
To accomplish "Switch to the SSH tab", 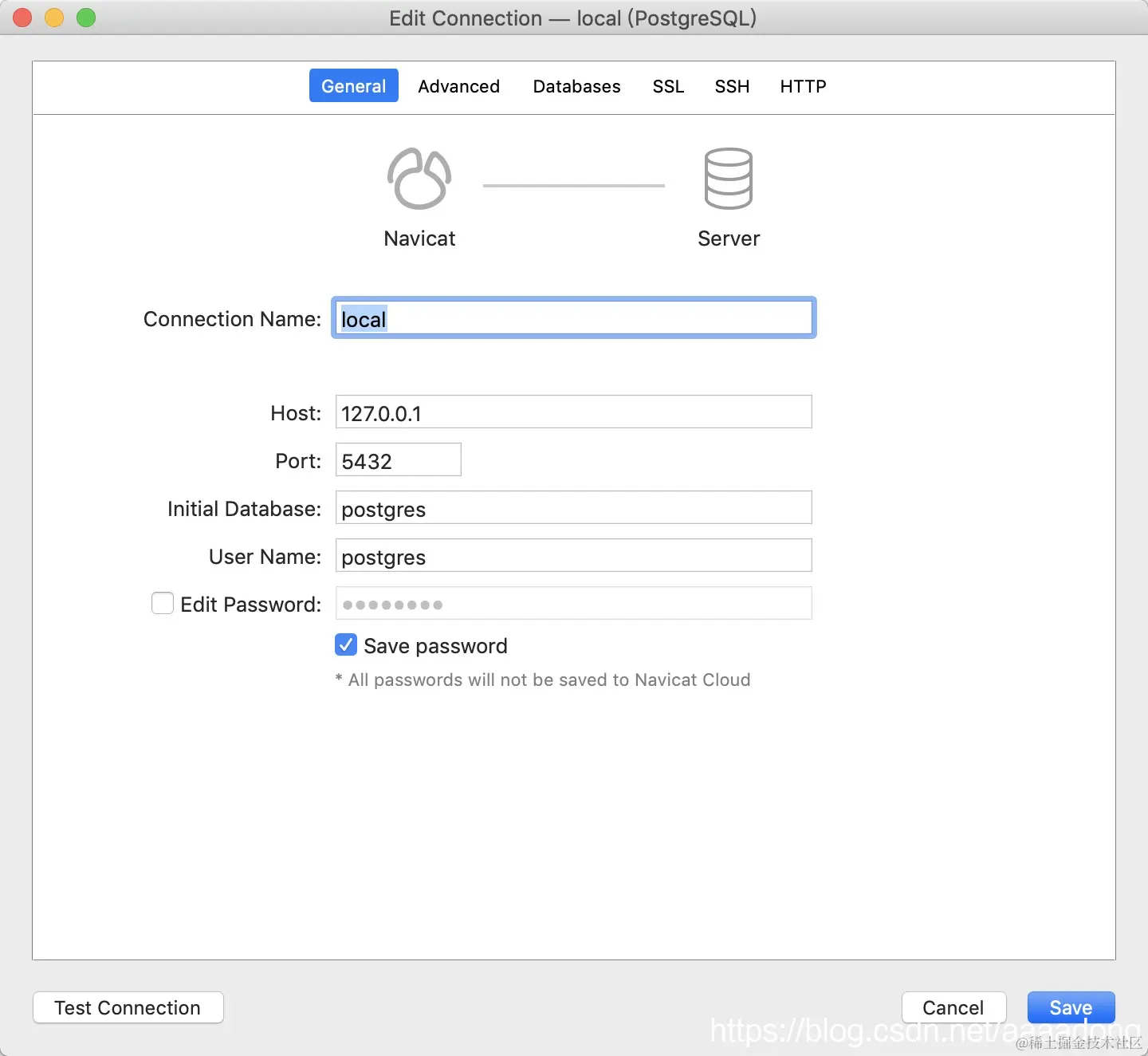I will point(732,86).
